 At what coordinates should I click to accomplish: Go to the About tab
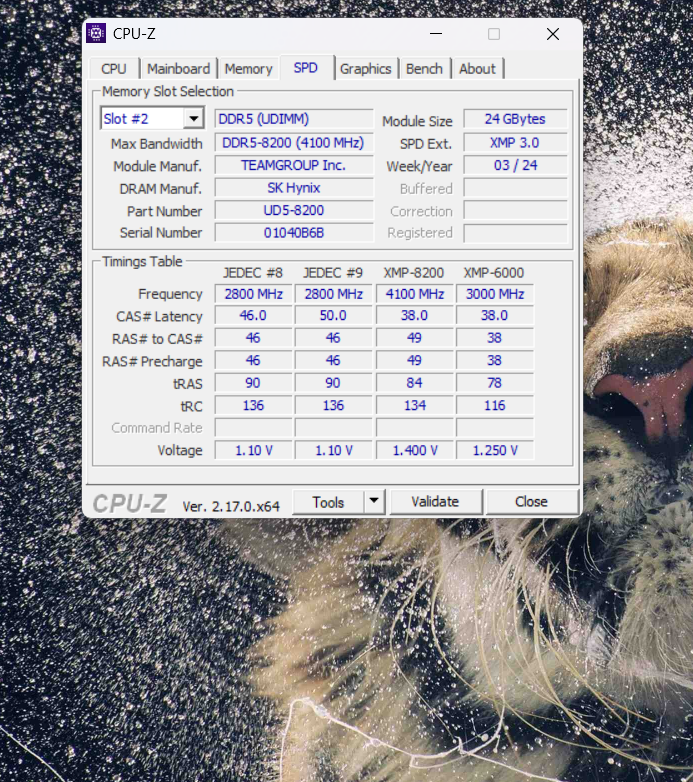pos(477,69)
